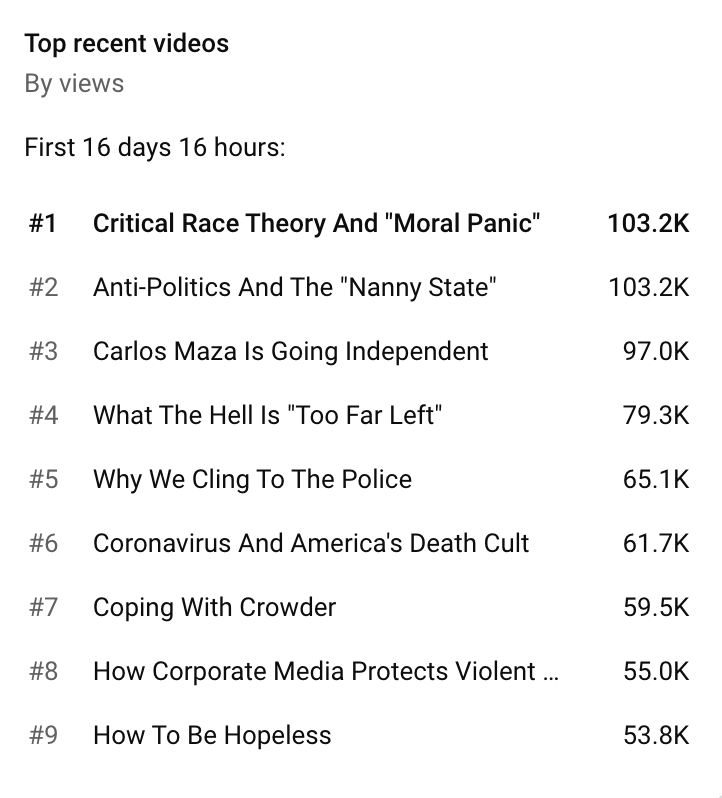Image resolution: width=722 pixels, height=798 pixels.
Task: Click the #1 rank label
Action: pos(43,223)
